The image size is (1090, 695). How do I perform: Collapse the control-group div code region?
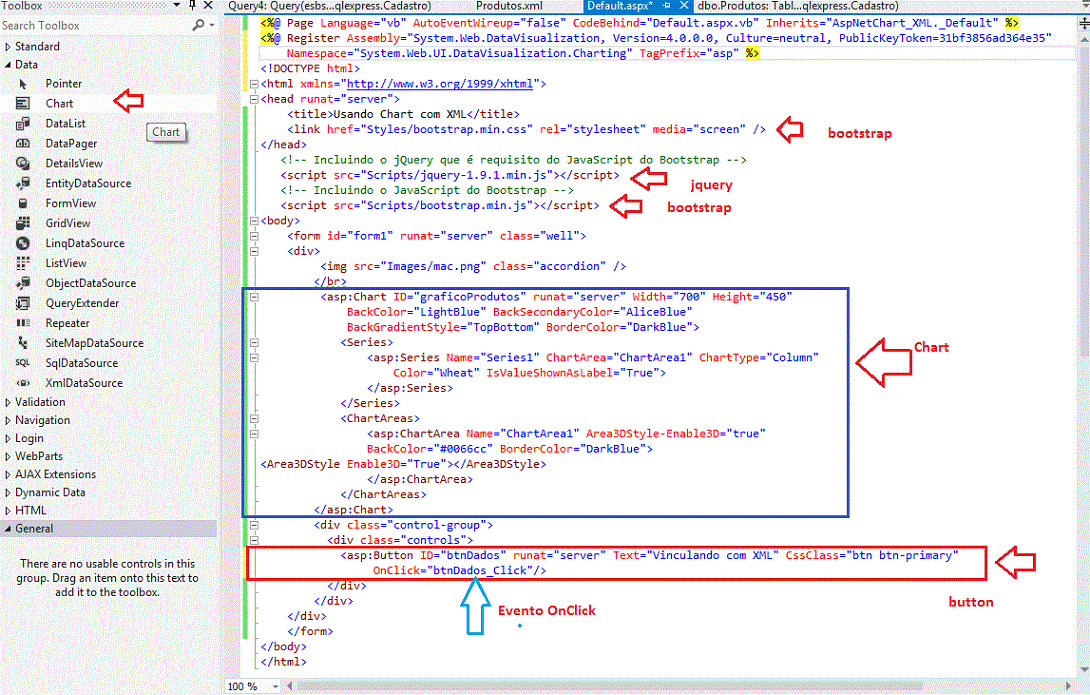pos(254,525)
